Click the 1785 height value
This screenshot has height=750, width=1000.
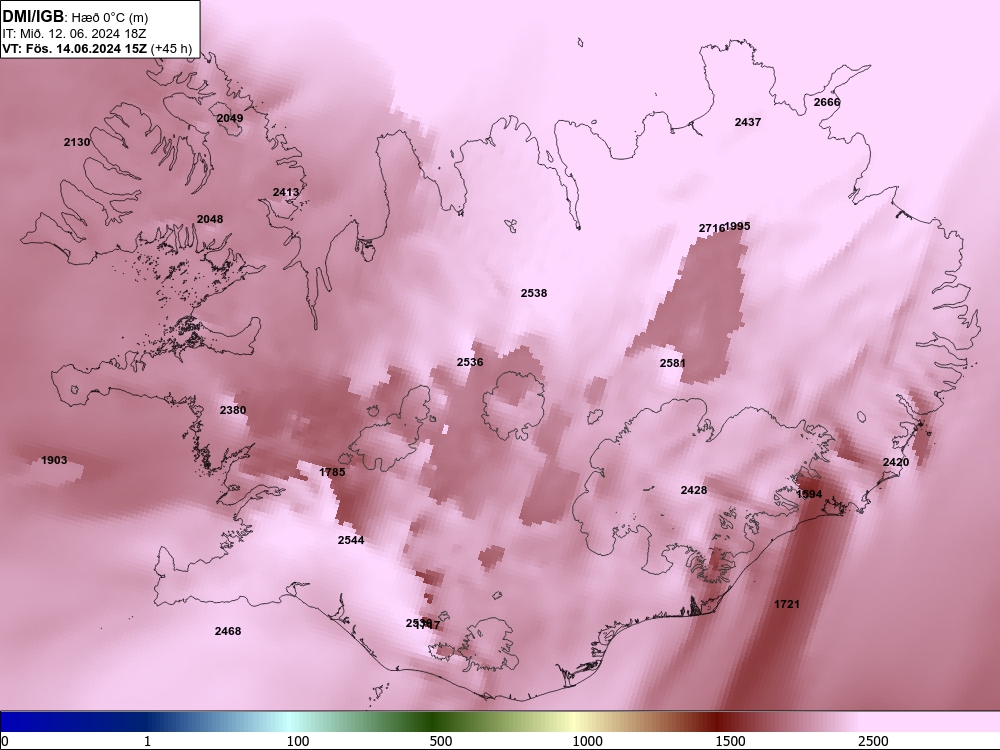(x=332, y=472)
